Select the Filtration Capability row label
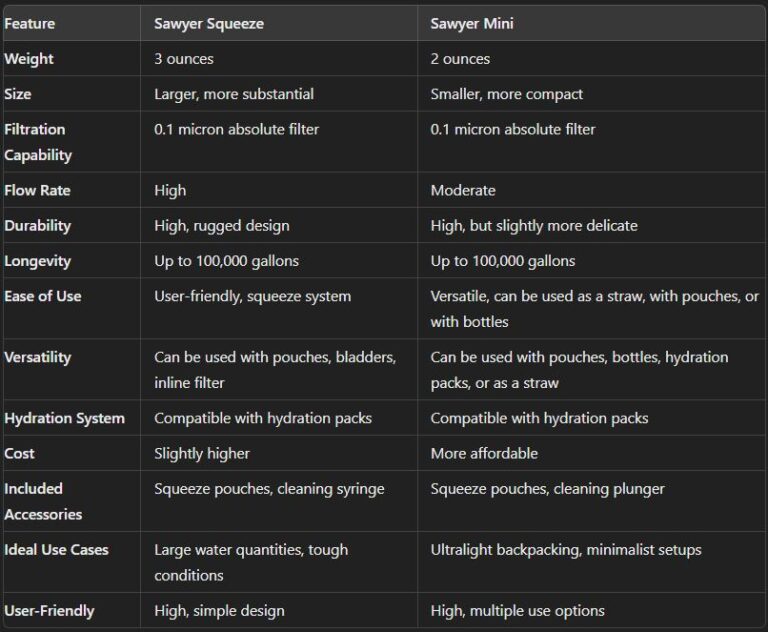 pyautogui.click(x=38, y=142)
